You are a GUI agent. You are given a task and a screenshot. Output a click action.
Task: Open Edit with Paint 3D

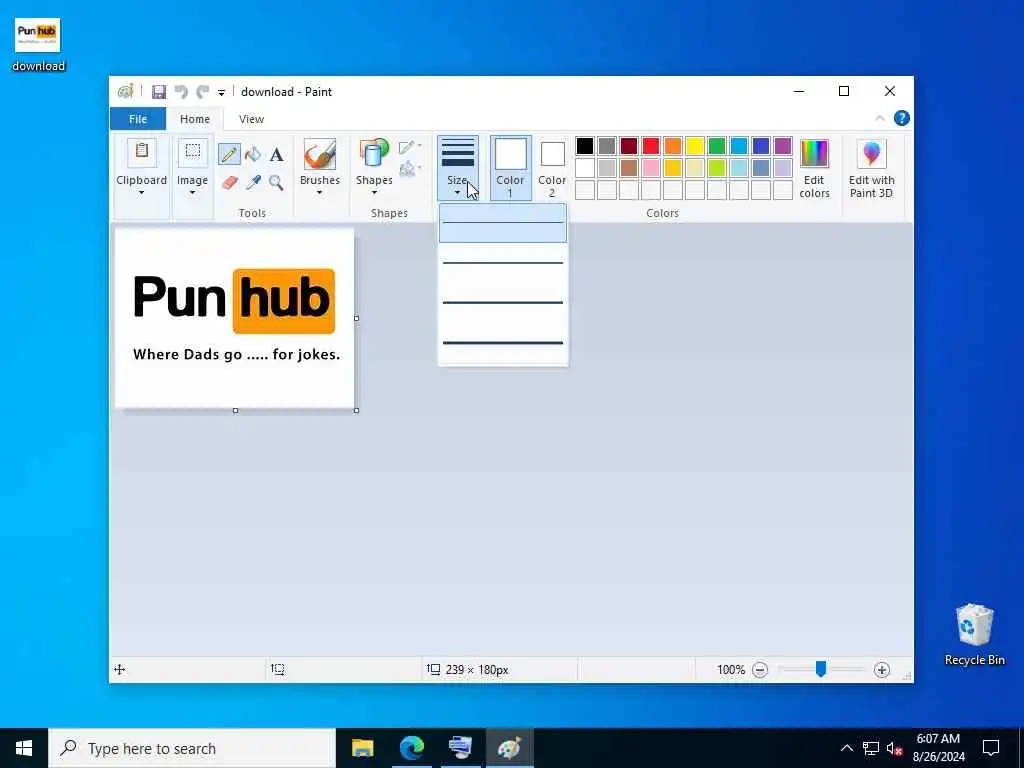[x=871, y=168]
